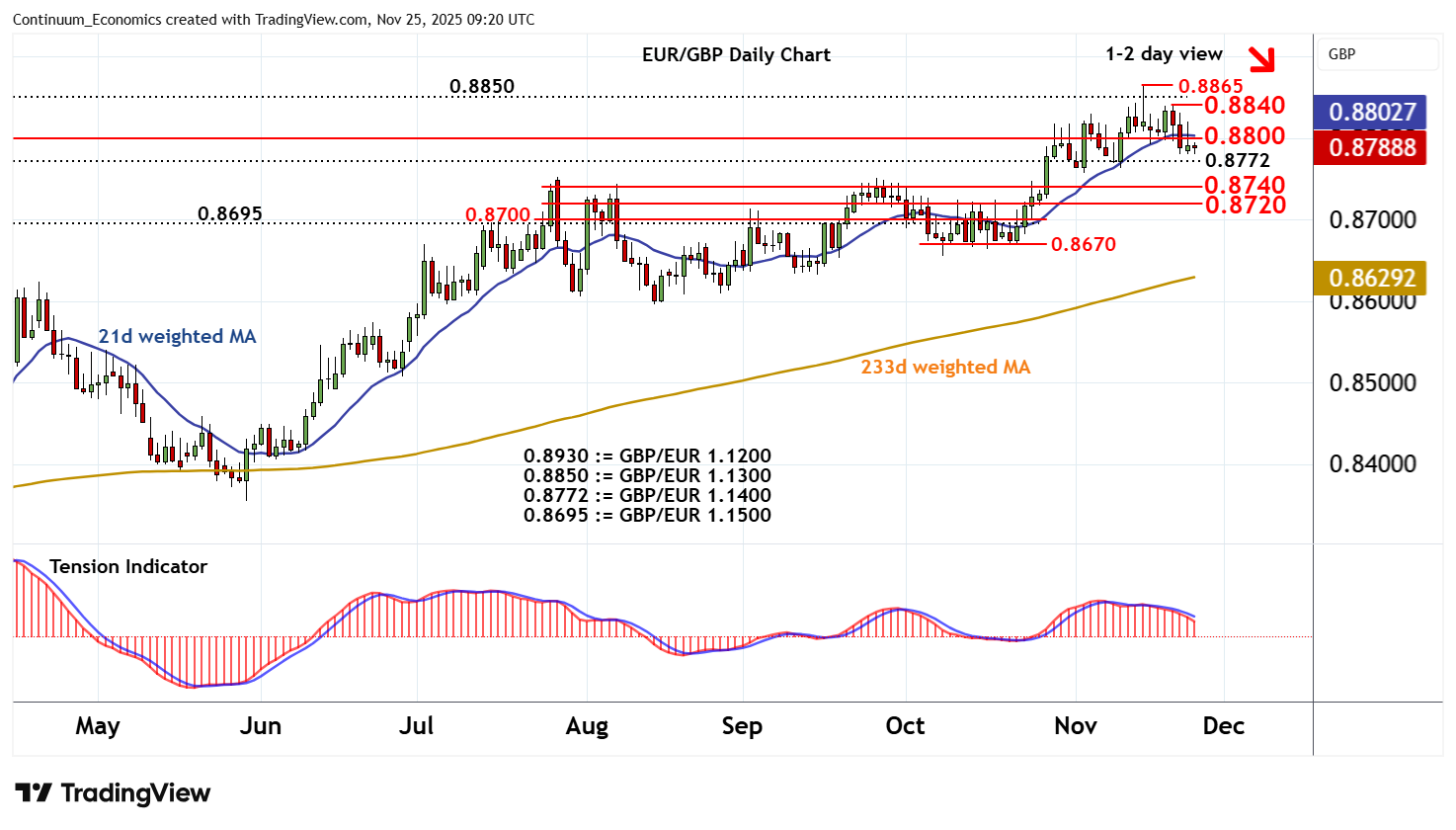Click the Tension Indicator panel title

point(128,567)
